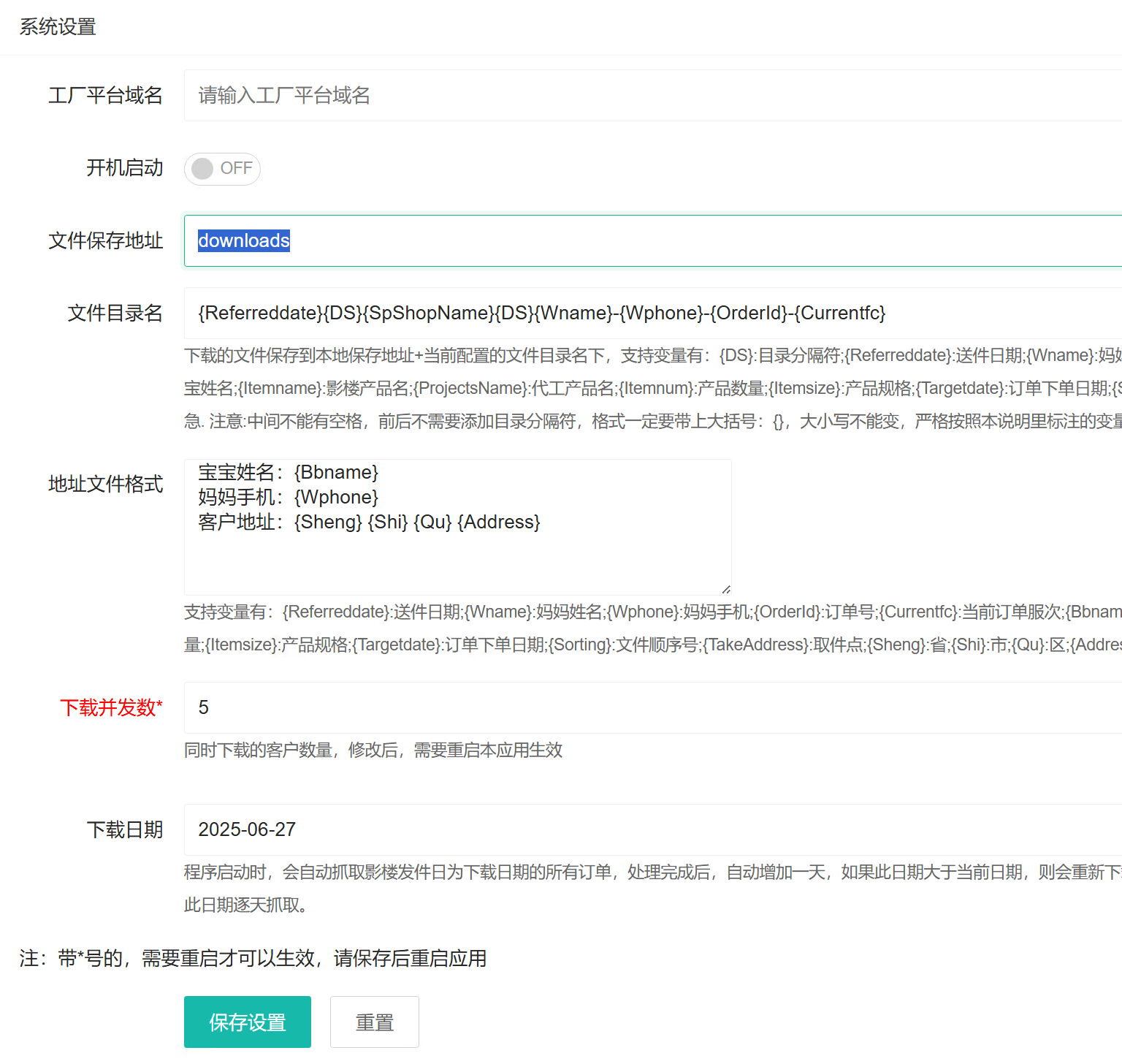Click the 地址文件格式 label

(x=105, y=484)
